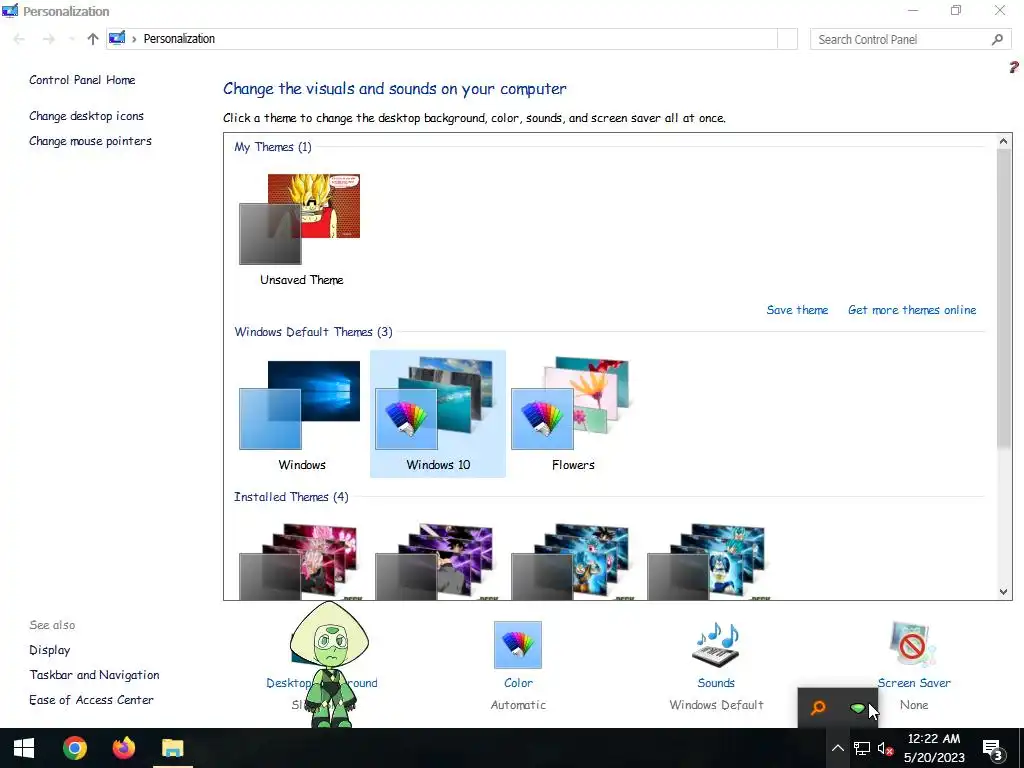Click the taskbar clock showing 12:22 AM
The height and width of the screenshot is (768, 1024).
[934, 748]
